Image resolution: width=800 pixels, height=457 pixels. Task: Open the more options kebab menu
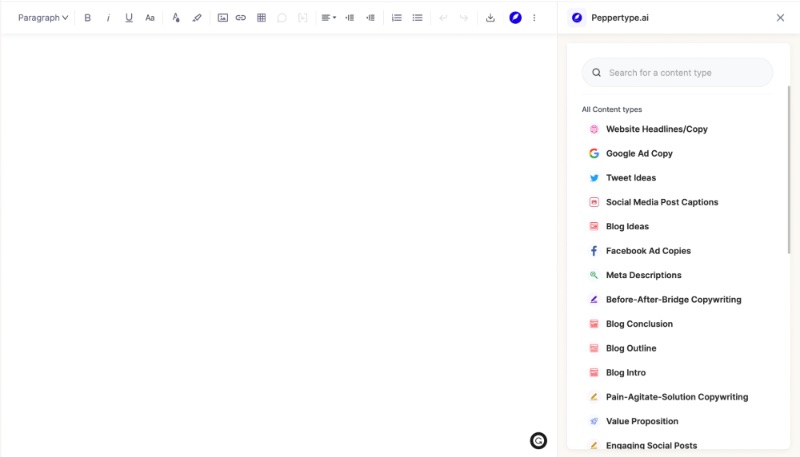click(x=534, y=18)
